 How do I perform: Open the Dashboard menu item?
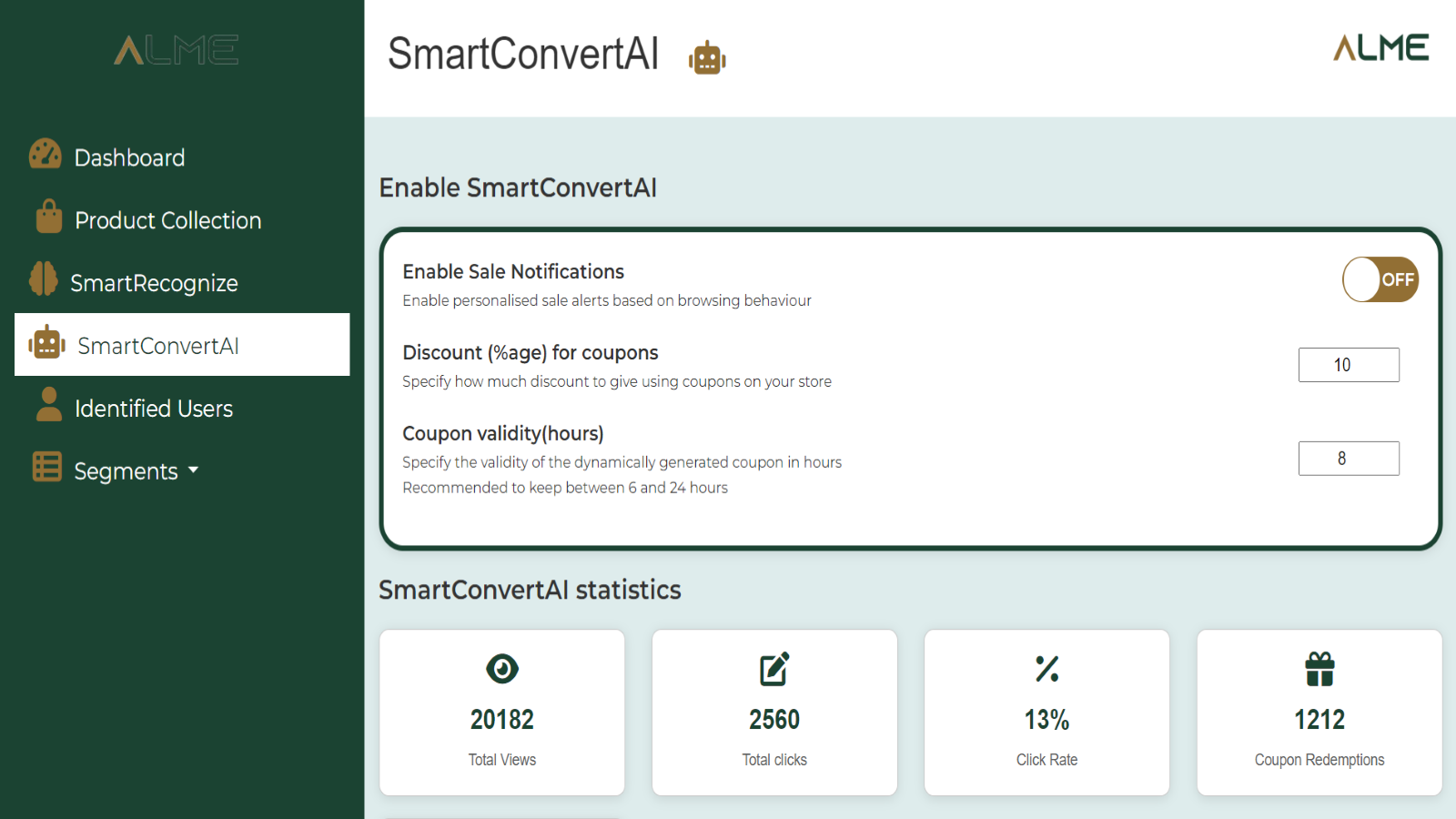[182, 157]
